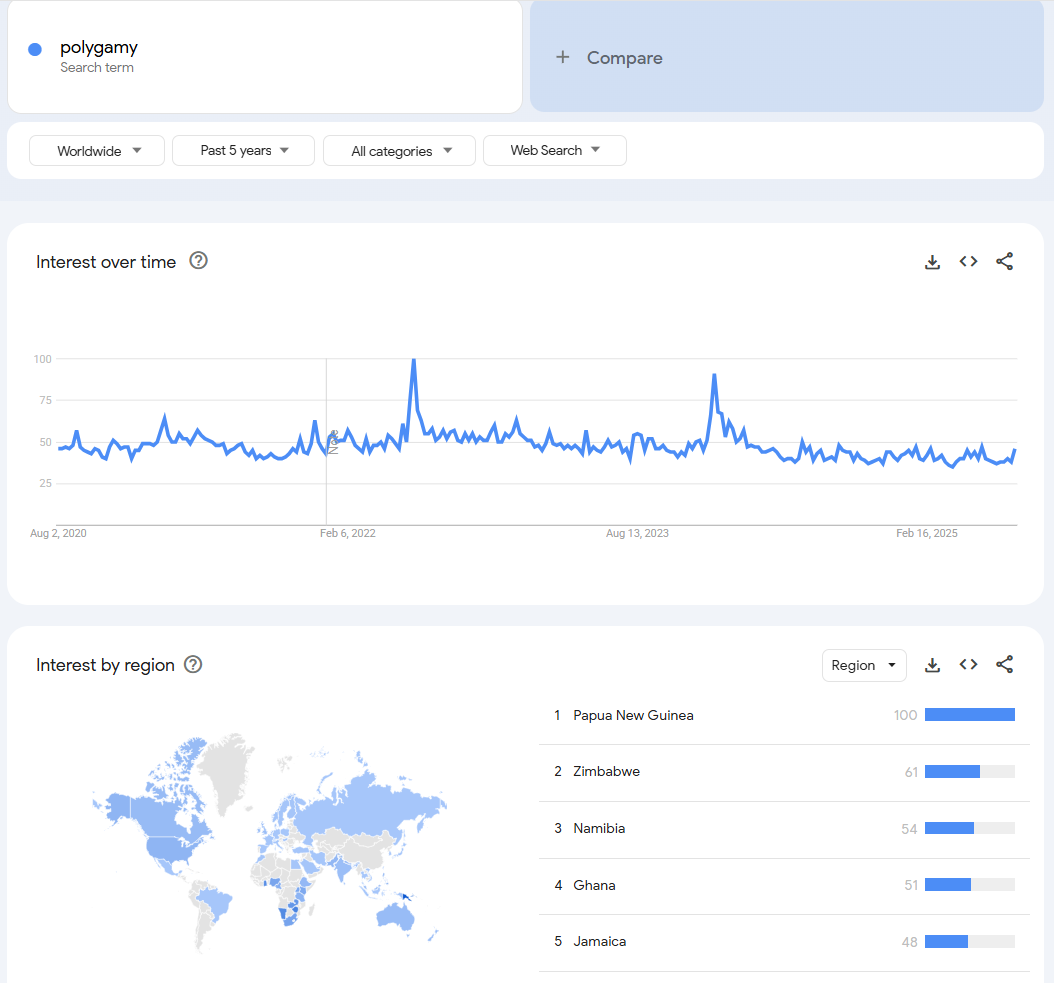This screenshot has height=983, width=1054.
Task: Open the All categories dropdown
Action: (x=399, y=151)
